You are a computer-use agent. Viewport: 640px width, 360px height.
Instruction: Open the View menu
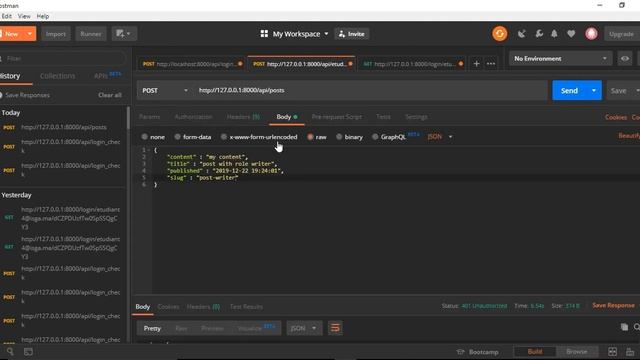(x=24, y=16)
